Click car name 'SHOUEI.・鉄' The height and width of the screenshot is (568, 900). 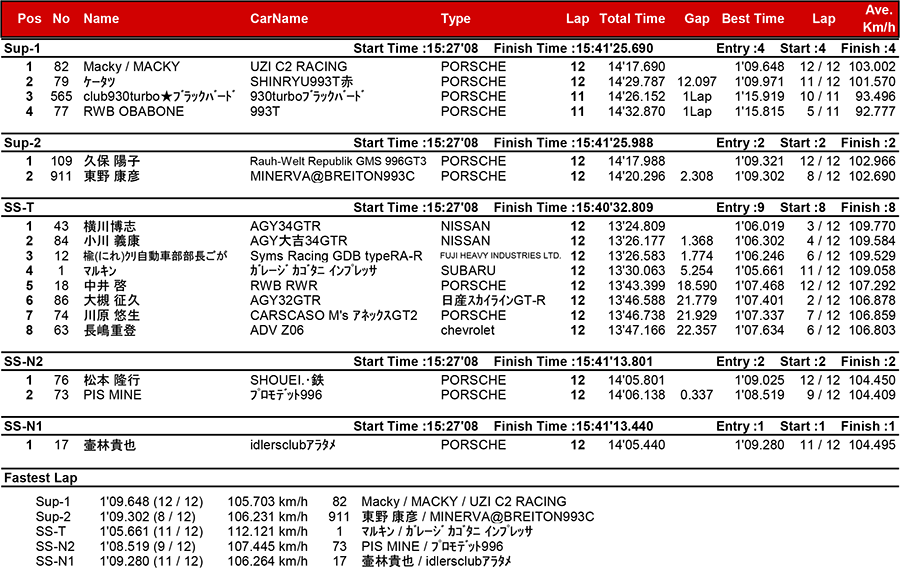pyautogui.click(x=287, y=380)
